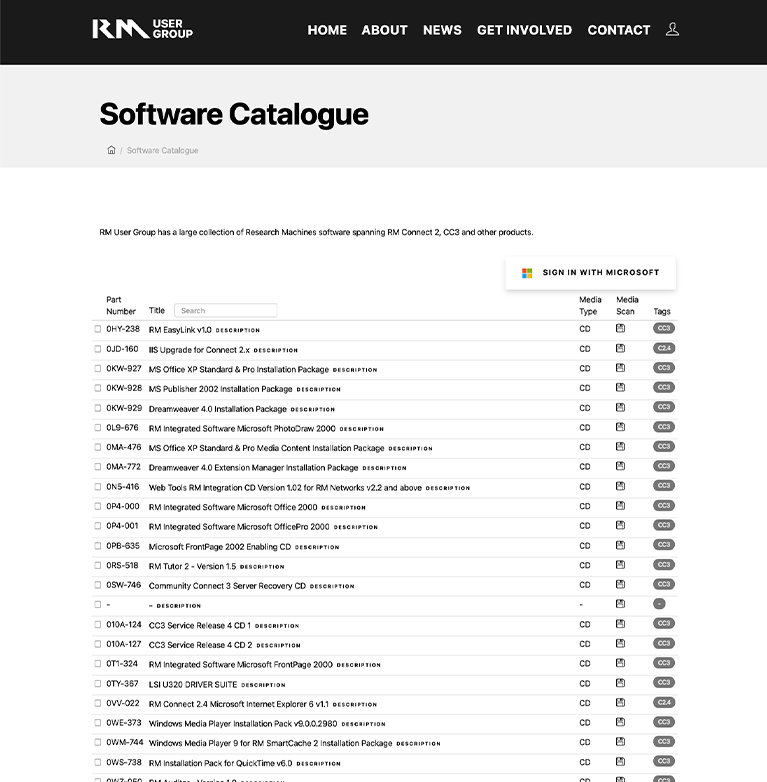
Task: Show description for Dreamweaver 4.0 Installation Package
Action: (x=313, y=409)
